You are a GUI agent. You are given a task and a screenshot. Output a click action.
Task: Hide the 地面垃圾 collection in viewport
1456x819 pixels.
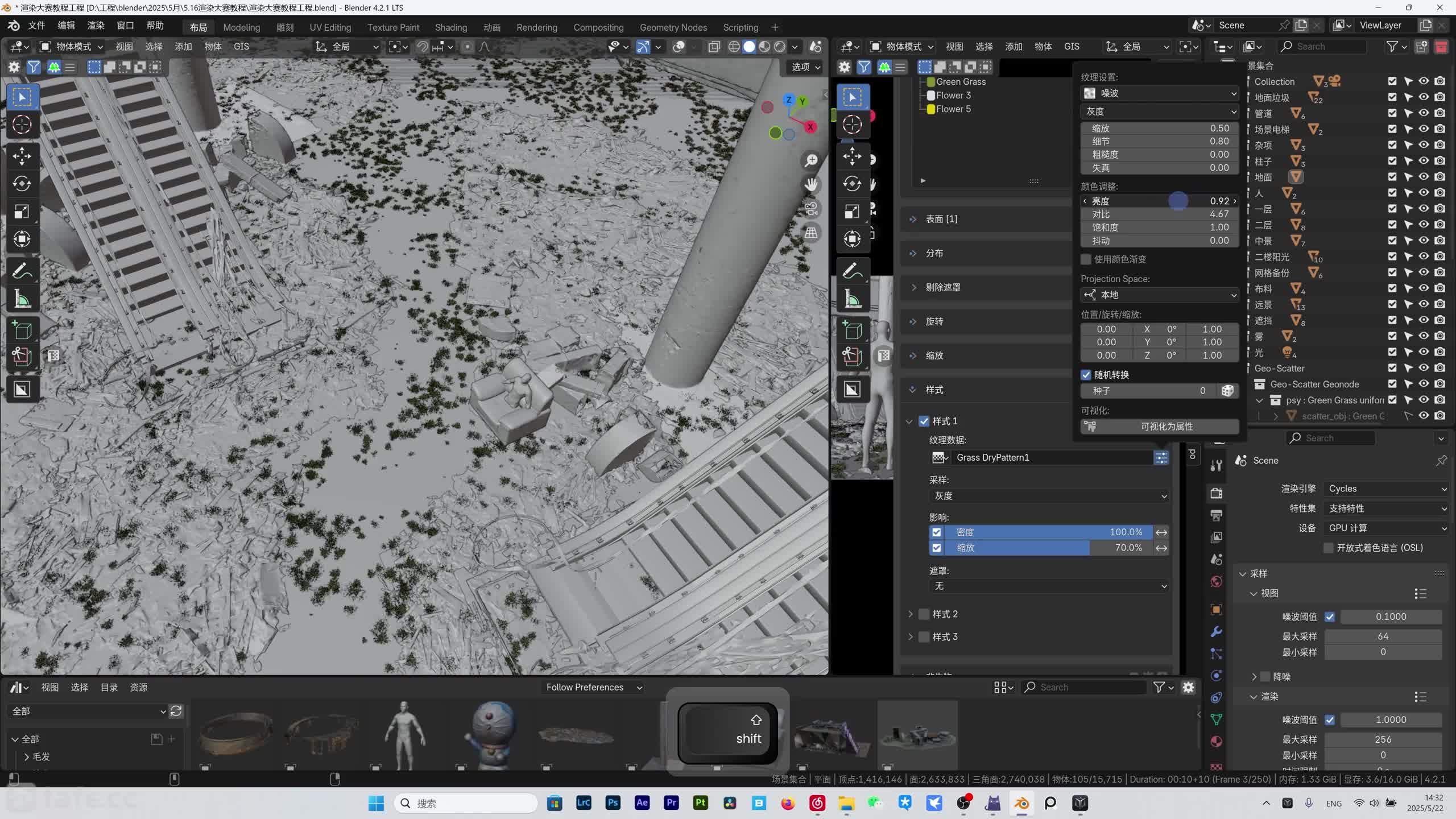(1424, 97)
